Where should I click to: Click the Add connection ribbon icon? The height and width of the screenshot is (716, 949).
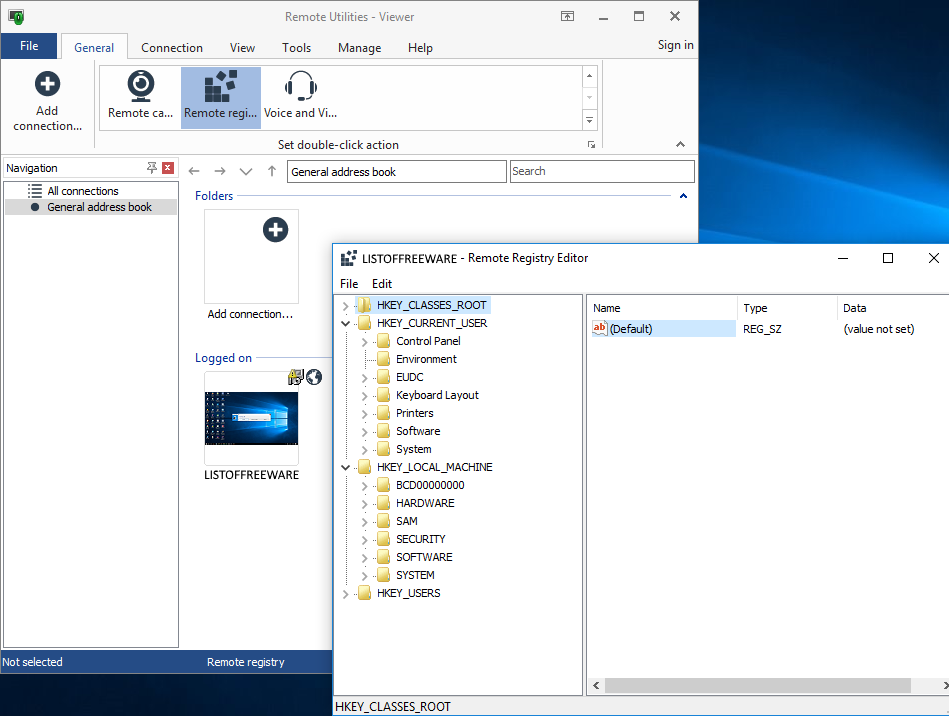coord(47,84)
